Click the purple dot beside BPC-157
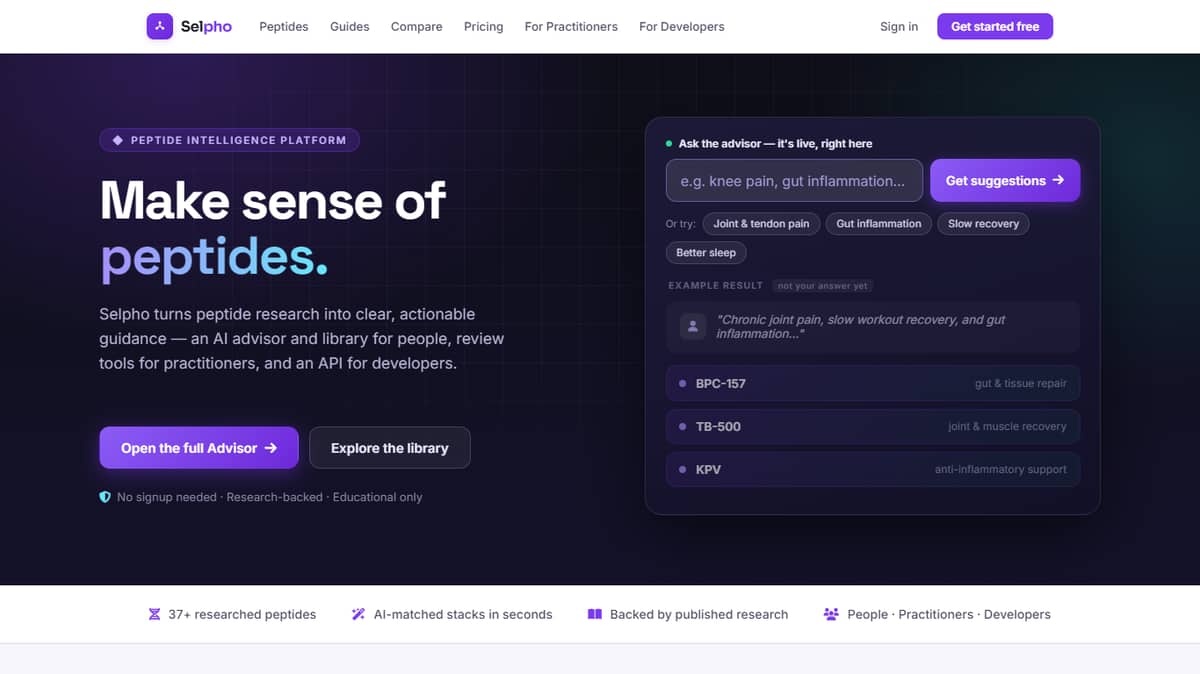The image size is (1200, 674). point(683,384)
